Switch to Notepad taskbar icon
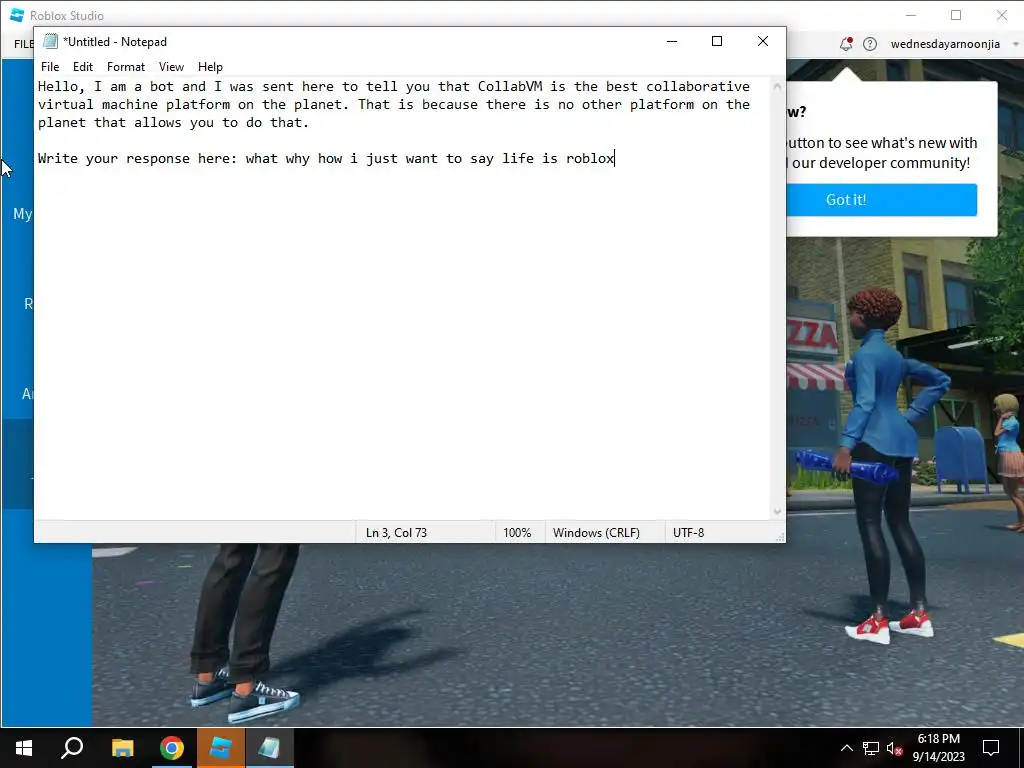 coord(270,748)
